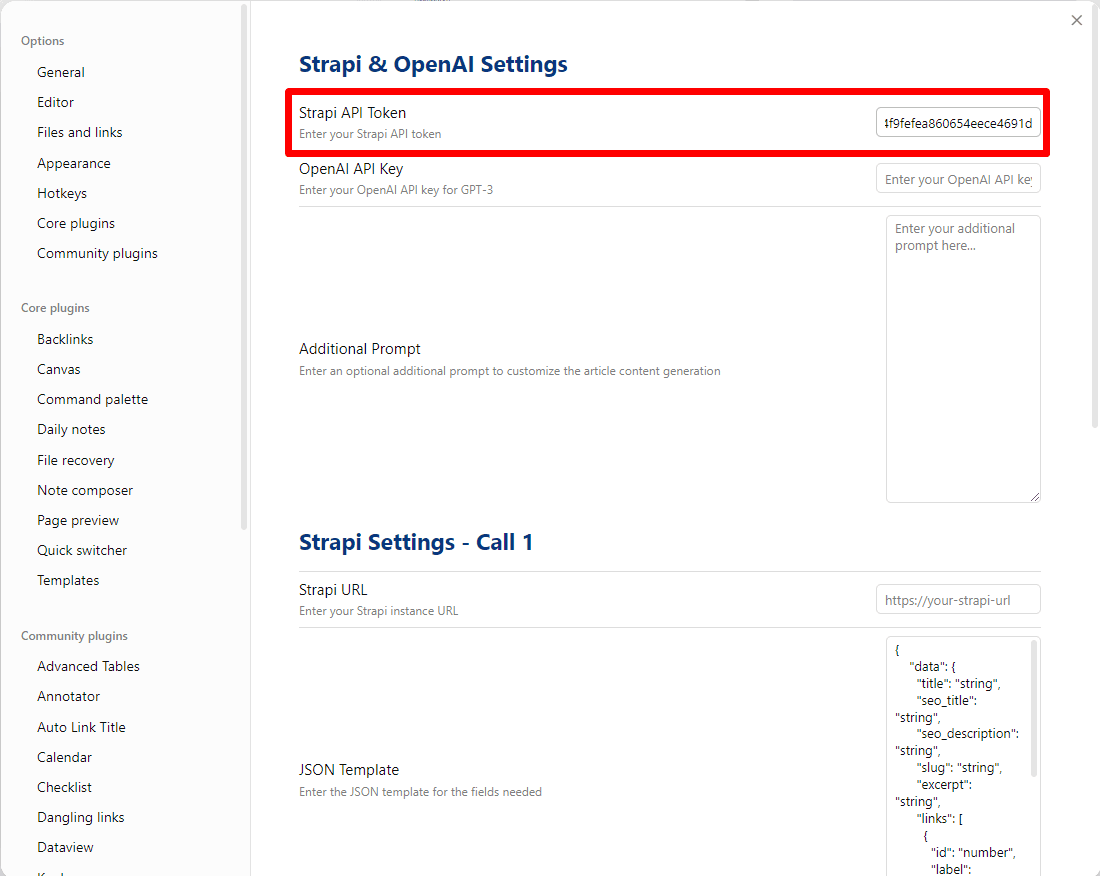Click the Strapi URL input field
1100x876 pixels.
[x=958, y=600]
